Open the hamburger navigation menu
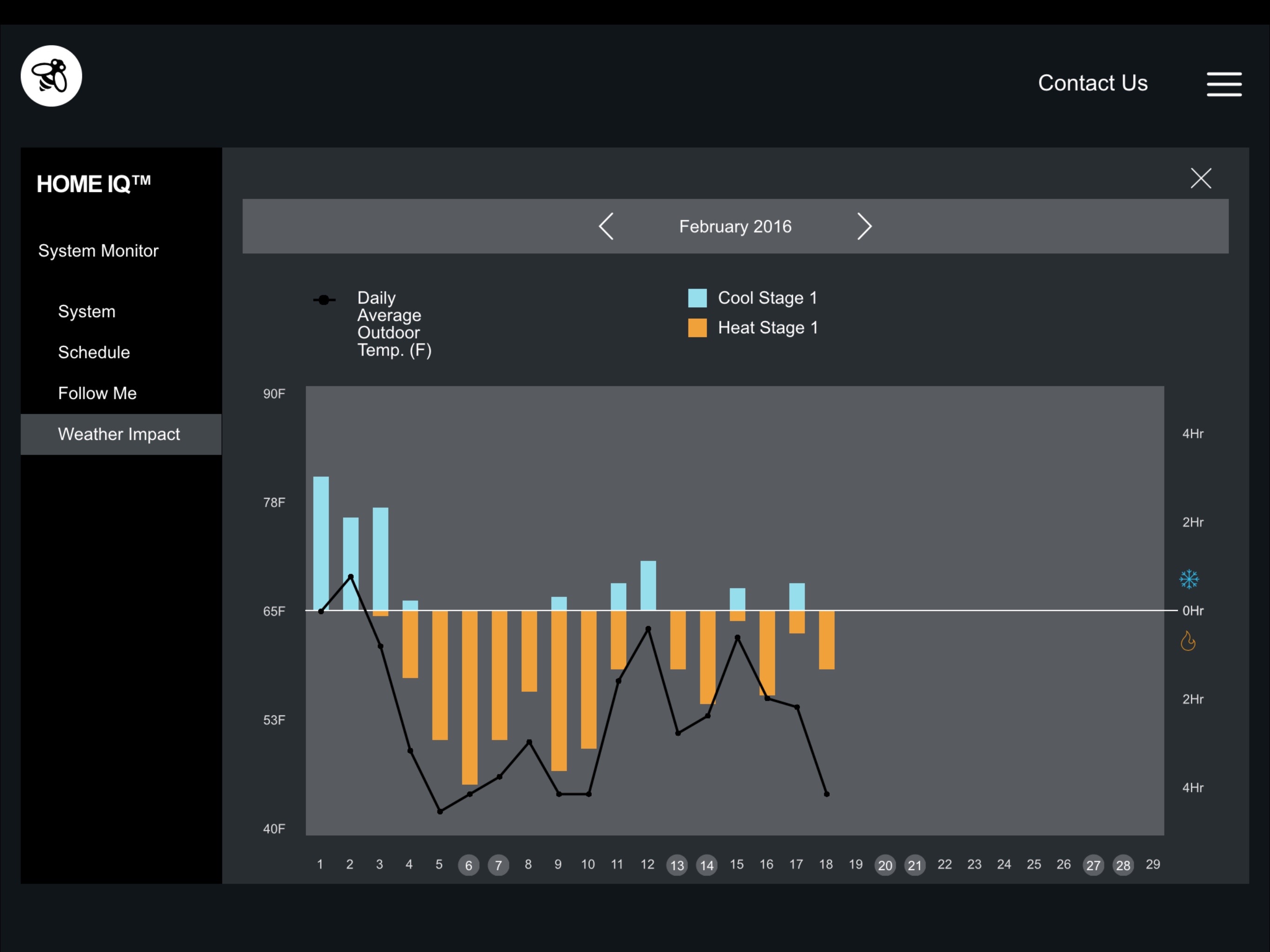Screen dimensions: 1270x952 click(x=1224, y=84)
